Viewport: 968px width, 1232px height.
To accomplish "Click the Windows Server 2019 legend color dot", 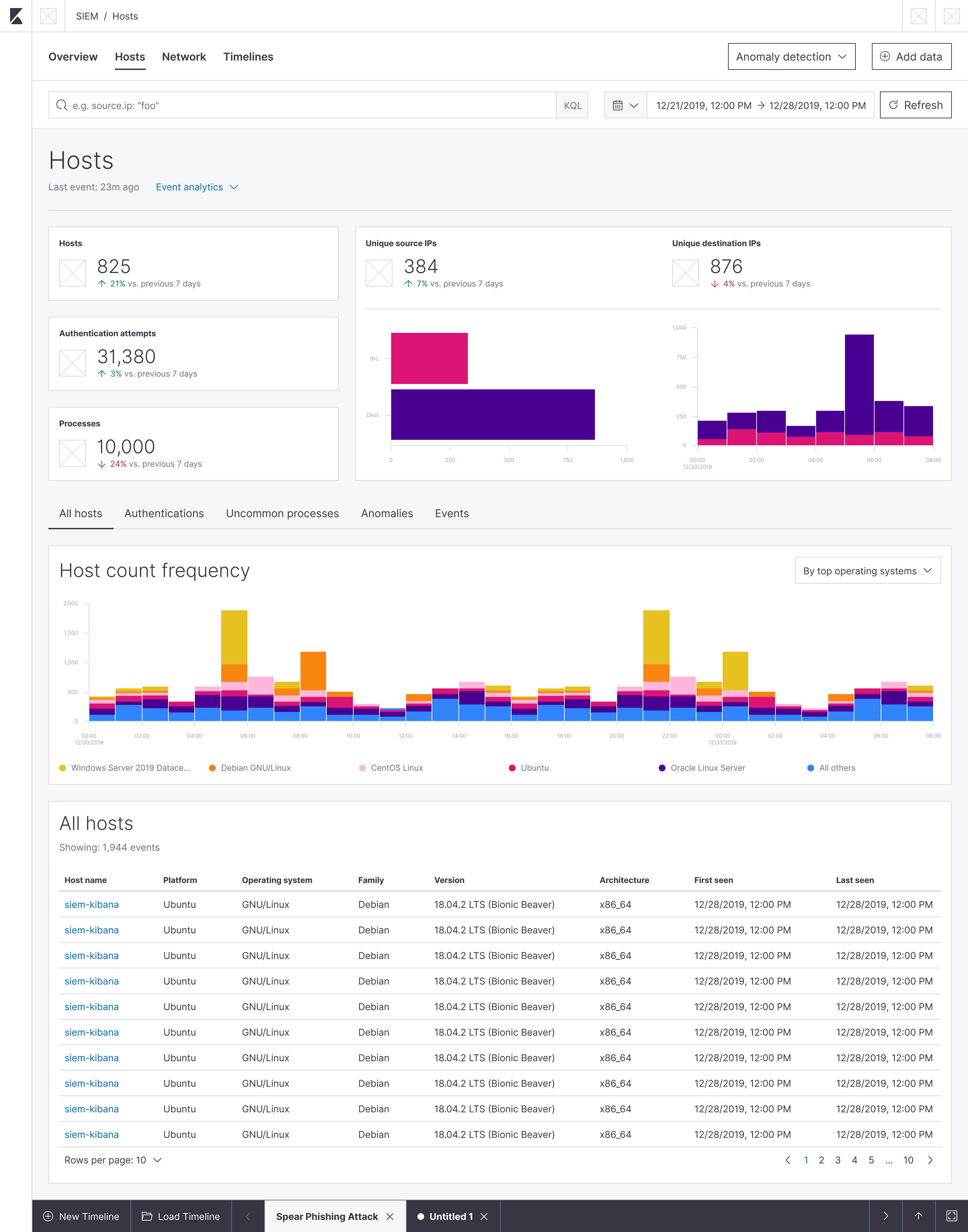I will point(62,768).
